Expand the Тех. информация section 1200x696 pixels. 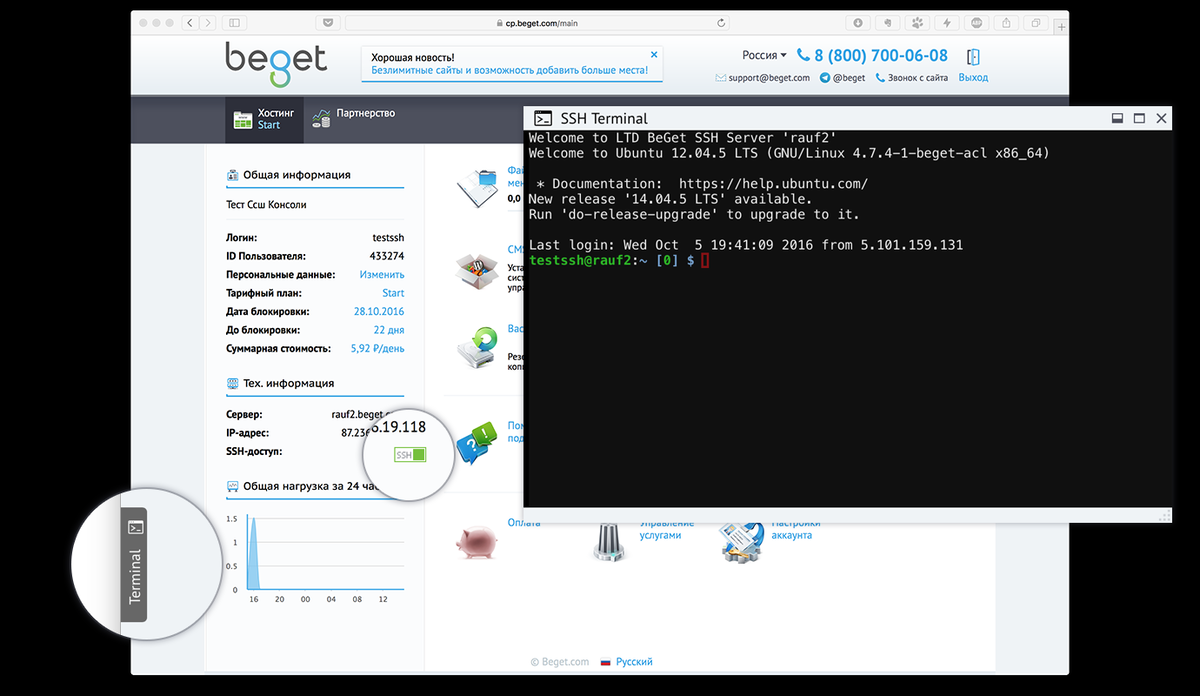click(x=288, y=382)
